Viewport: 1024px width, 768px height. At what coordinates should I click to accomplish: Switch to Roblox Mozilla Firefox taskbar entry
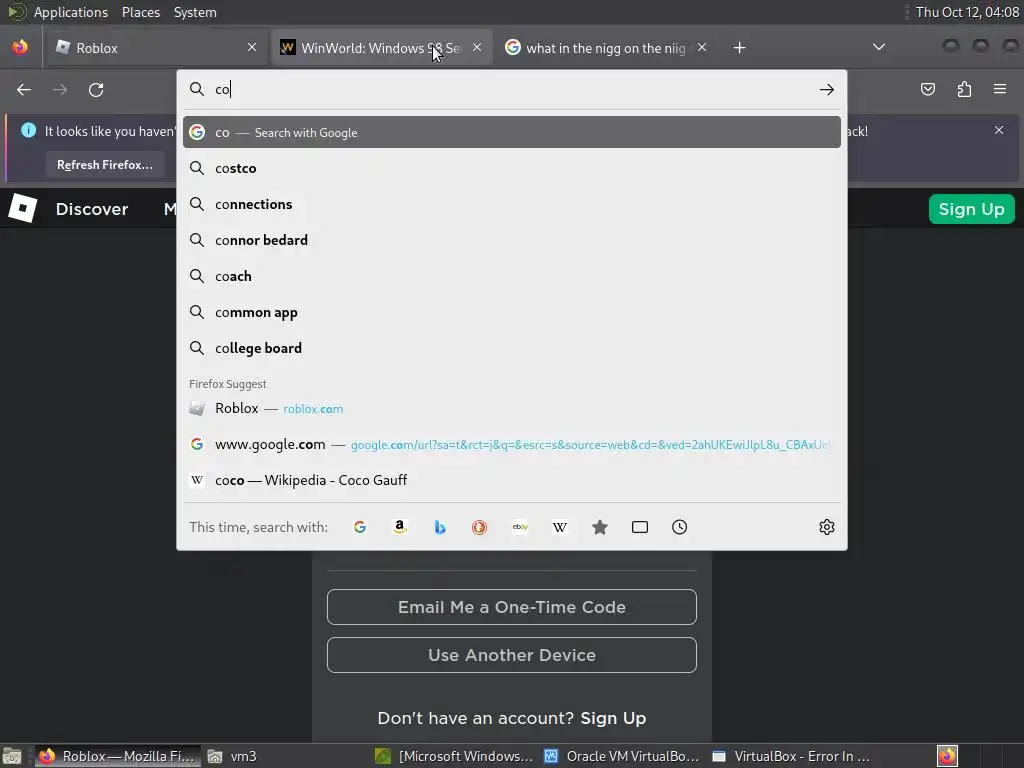coord(118,756)
